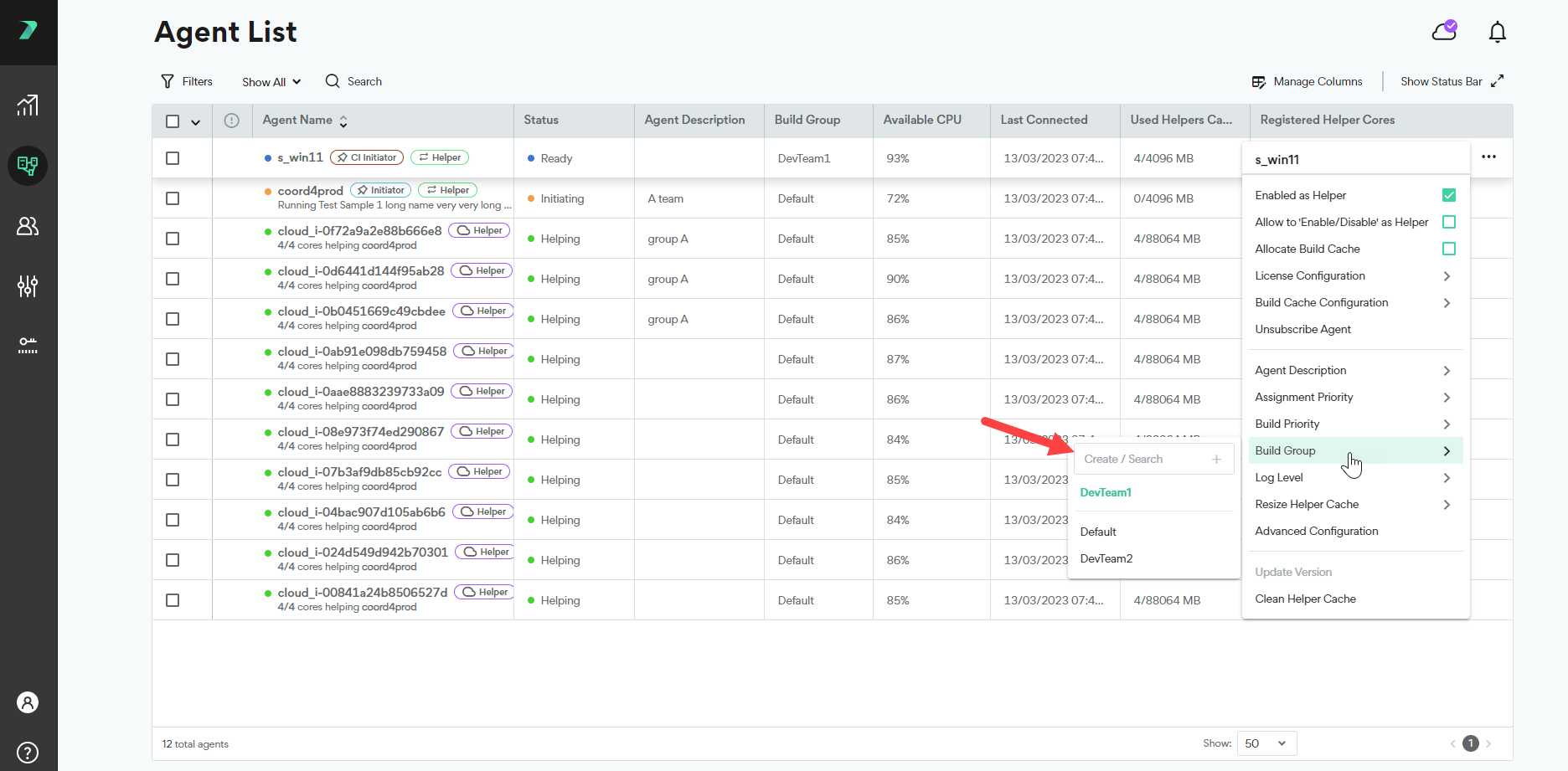Check the cloud_i-0d6441d144f95ab28 row checkbox

click(x=173, y=279)
